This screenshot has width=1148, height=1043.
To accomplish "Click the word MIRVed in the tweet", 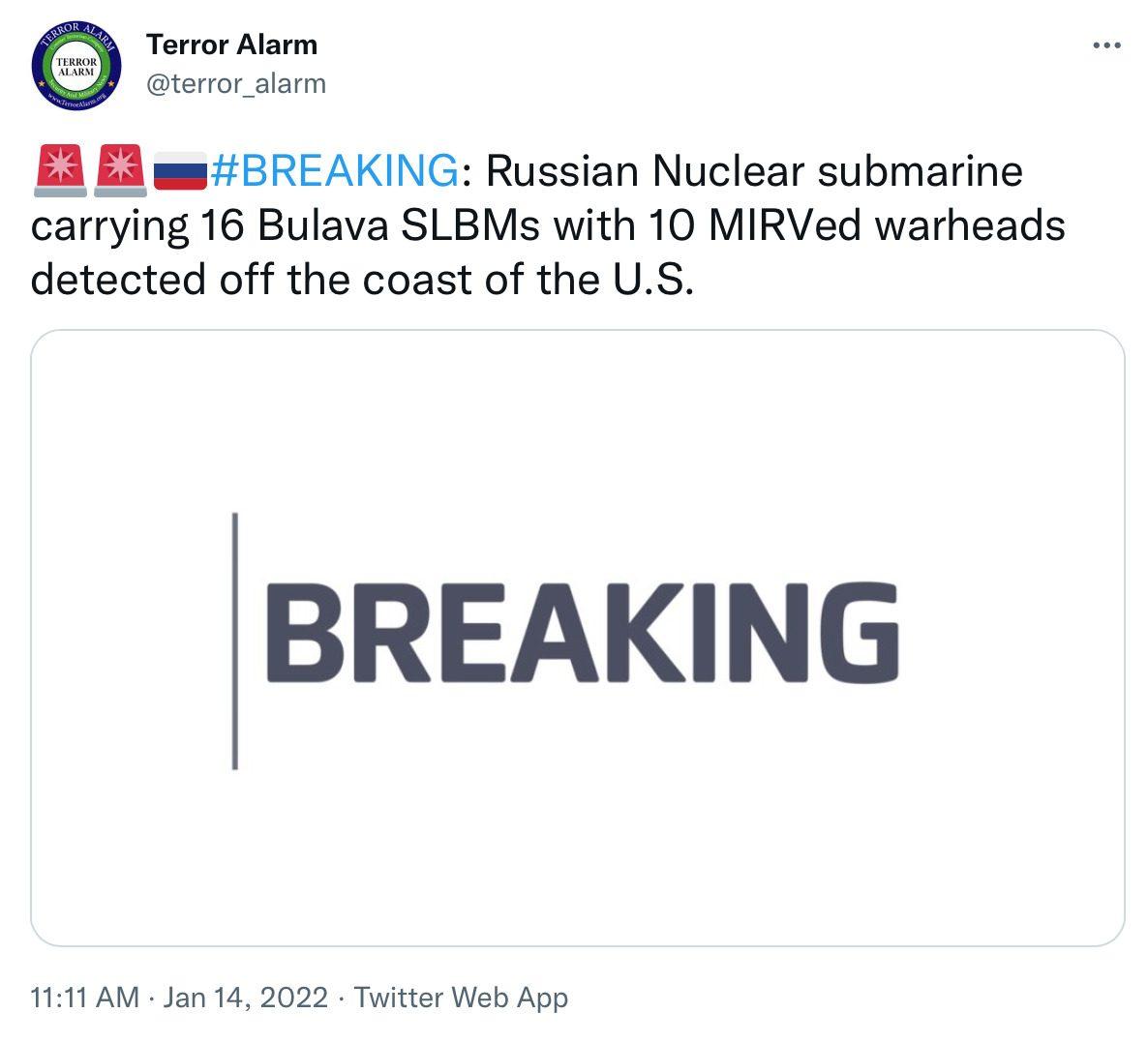I will (x=783, y=225).
